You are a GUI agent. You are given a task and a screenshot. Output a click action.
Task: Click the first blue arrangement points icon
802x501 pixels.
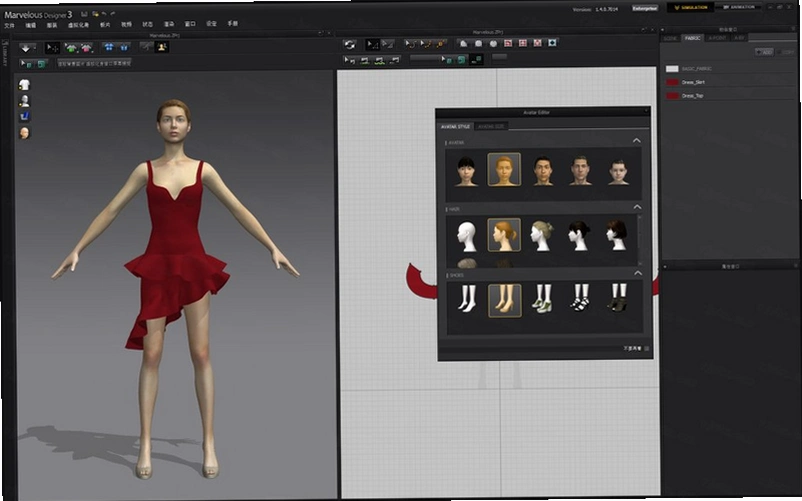coord(108,47)
